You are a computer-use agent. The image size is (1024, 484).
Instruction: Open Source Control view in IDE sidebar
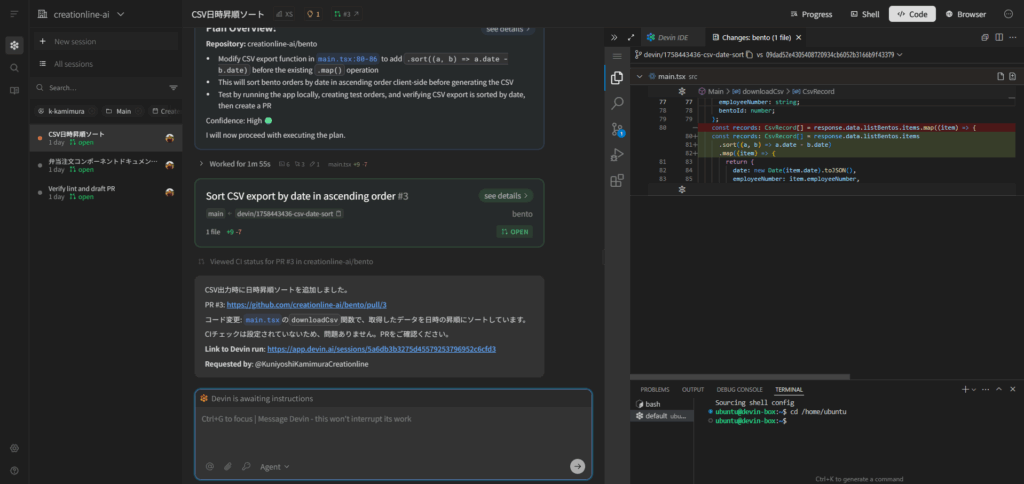[x=618, y=129]
